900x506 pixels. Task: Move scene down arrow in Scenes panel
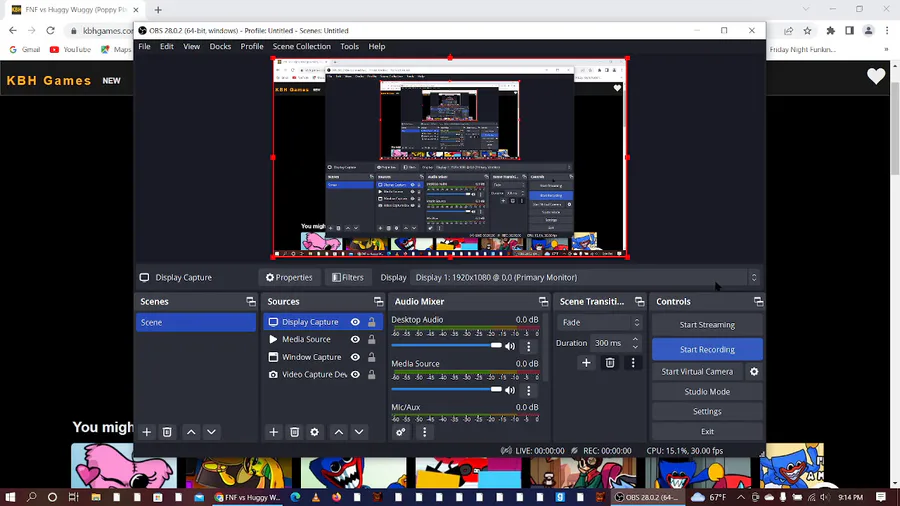tap(211, 432)
